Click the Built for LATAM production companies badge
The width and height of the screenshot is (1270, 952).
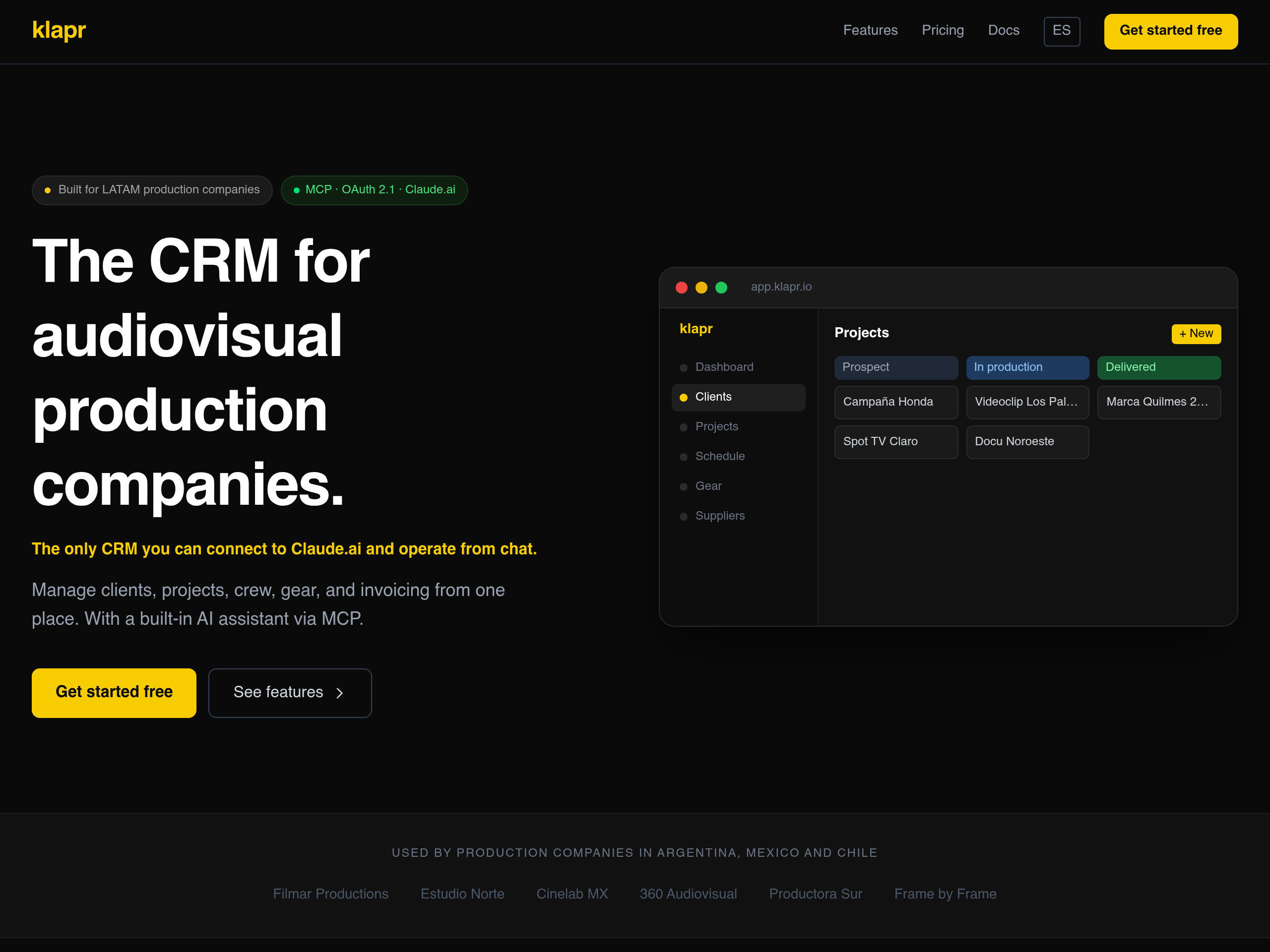[x=152, y=190]
